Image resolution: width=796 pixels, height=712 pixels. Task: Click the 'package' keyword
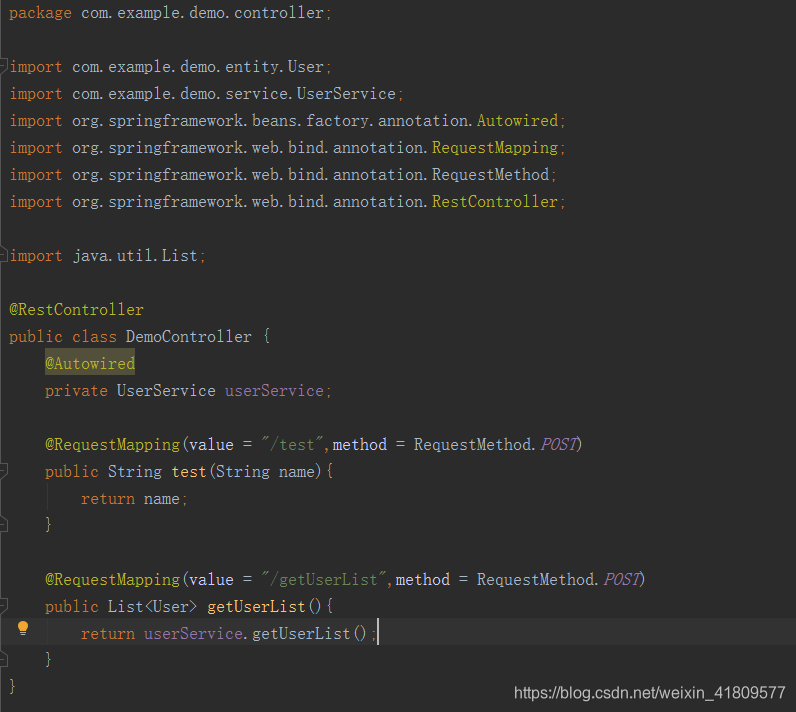click(40, 13)
